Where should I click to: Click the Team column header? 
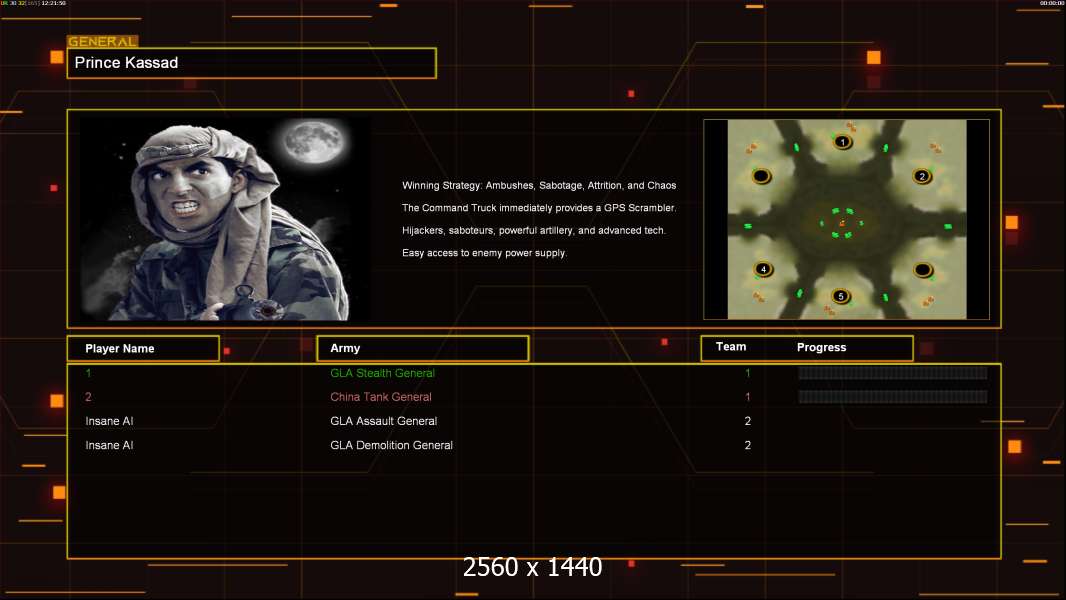[731, 347]
